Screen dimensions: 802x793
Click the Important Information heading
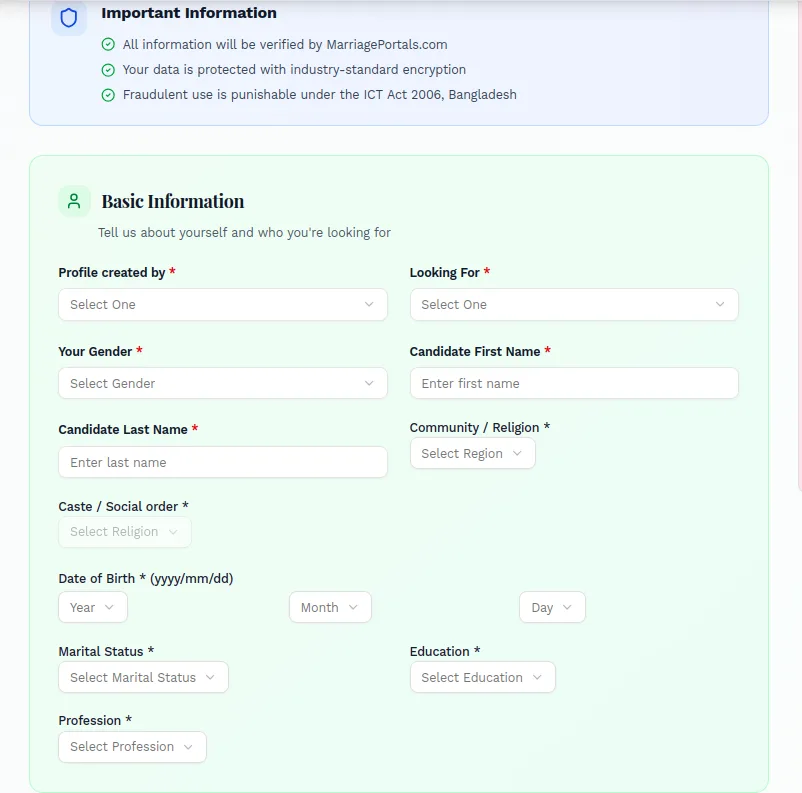click(189, 13)
